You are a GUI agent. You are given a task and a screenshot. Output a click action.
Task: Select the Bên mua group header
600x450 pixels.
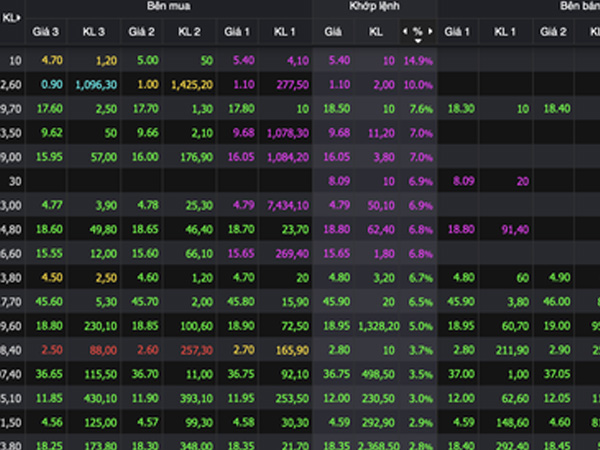pos(162,5)
